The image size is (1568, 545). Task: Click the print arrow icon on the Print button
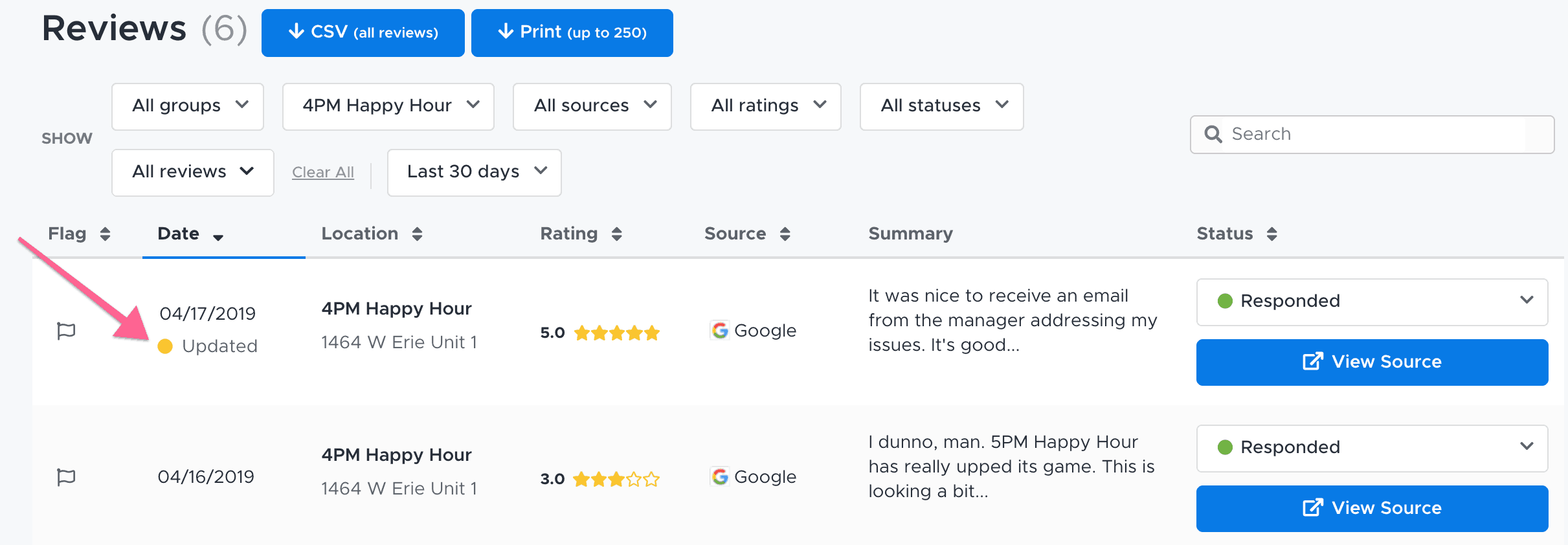tap(505, 31)
